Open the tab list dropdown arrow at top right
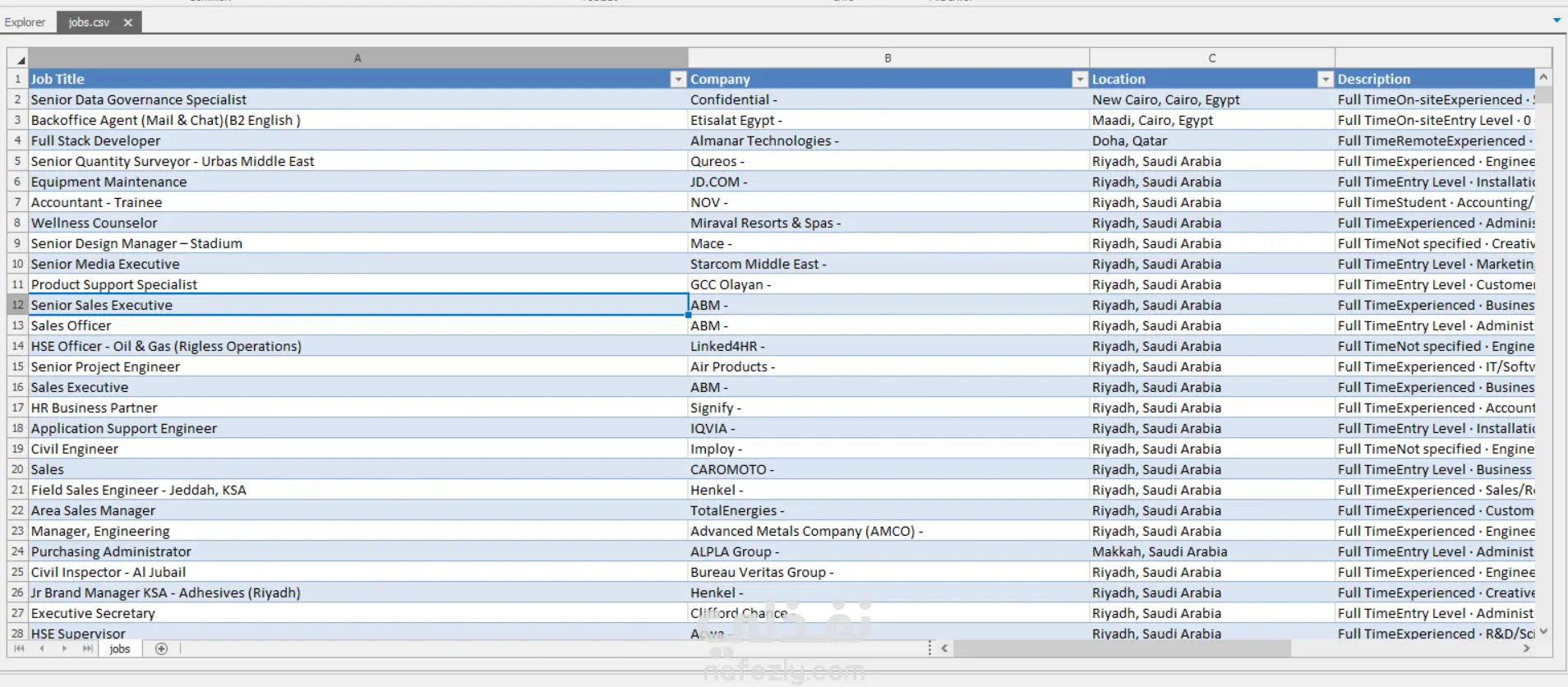Image resolution: width=1568 pixels, height=687 pixels. (1556, 21)
